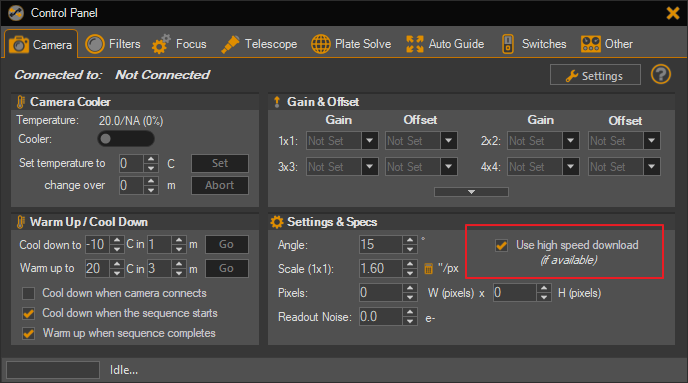Click the Settings & Specs gear icon

pos(277,222)
